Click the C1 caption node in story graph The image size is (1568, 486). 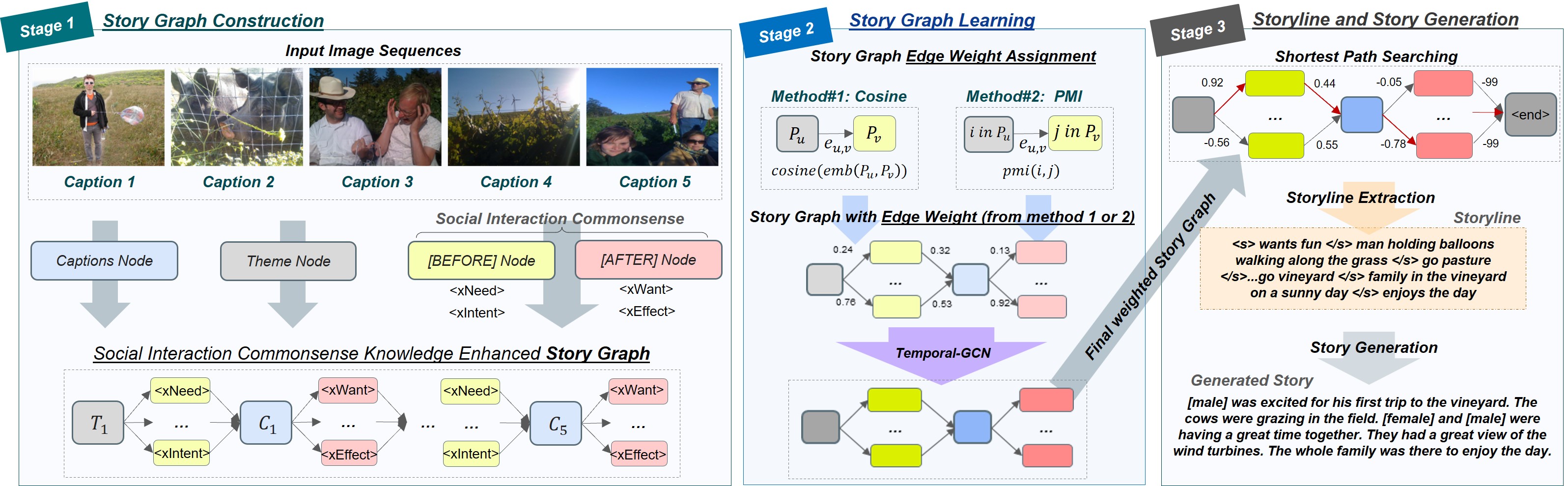(267, 423)
